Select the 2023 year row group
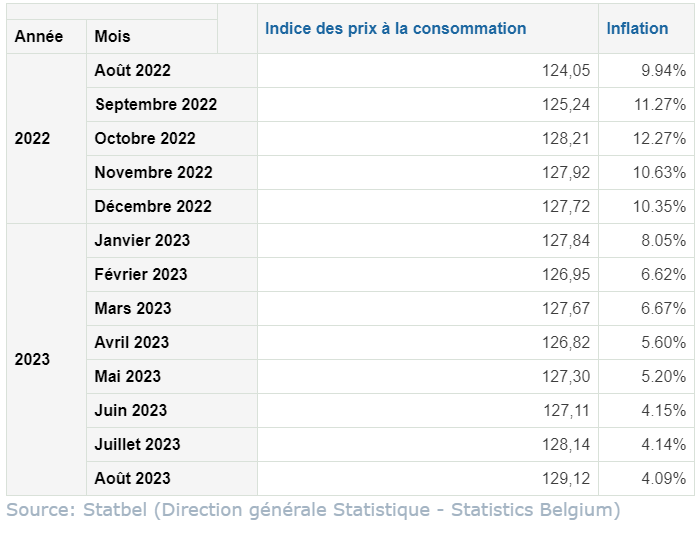The height and width of the screenshot is (533, 695). point(32,359)
